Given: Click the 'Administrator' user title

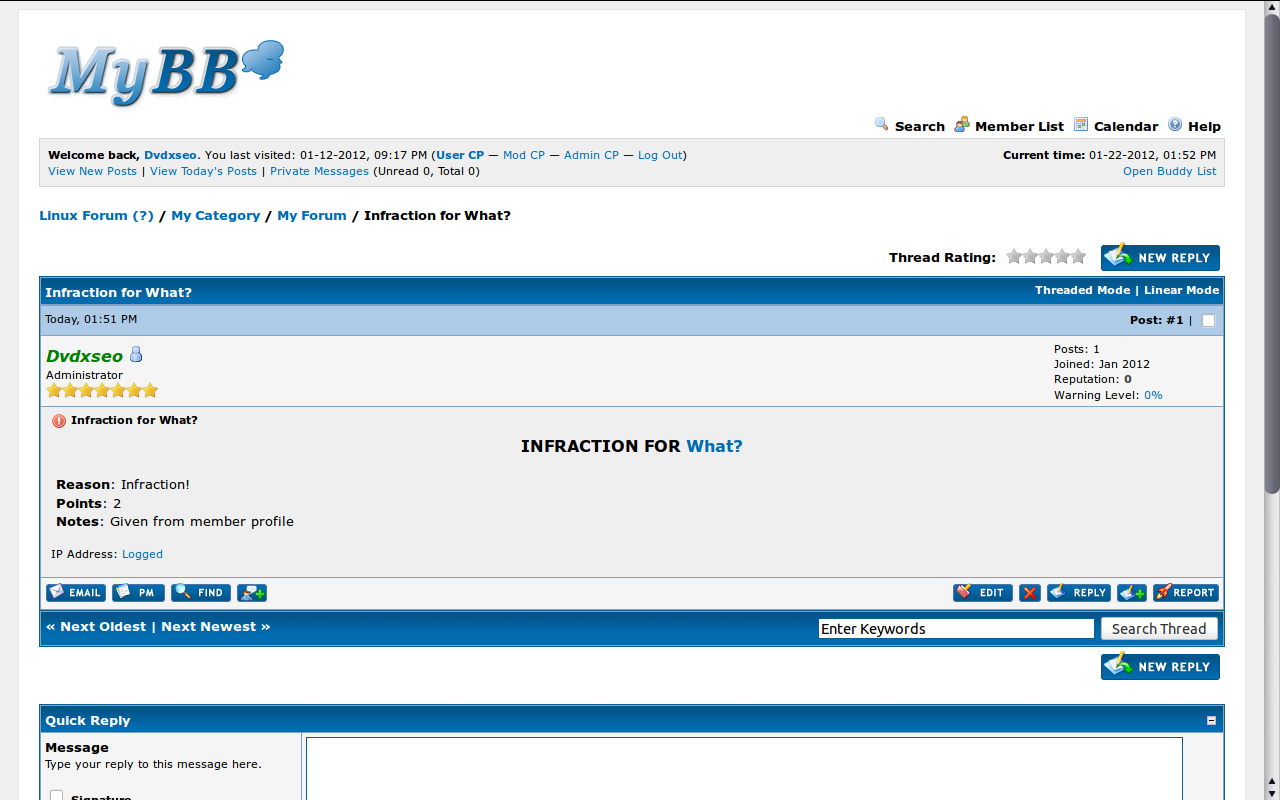Looking at the screenshot, I should click(84, 375).
